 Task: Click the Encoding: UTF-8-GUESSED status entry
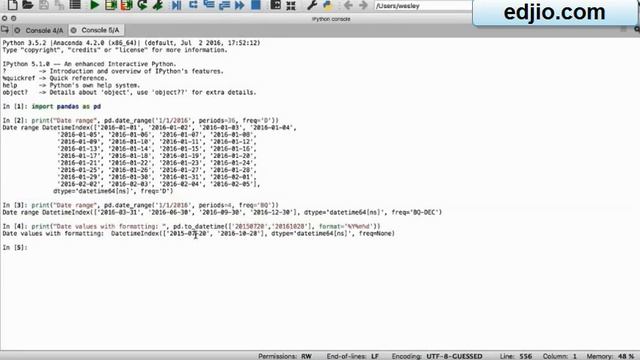pos(437,356)
